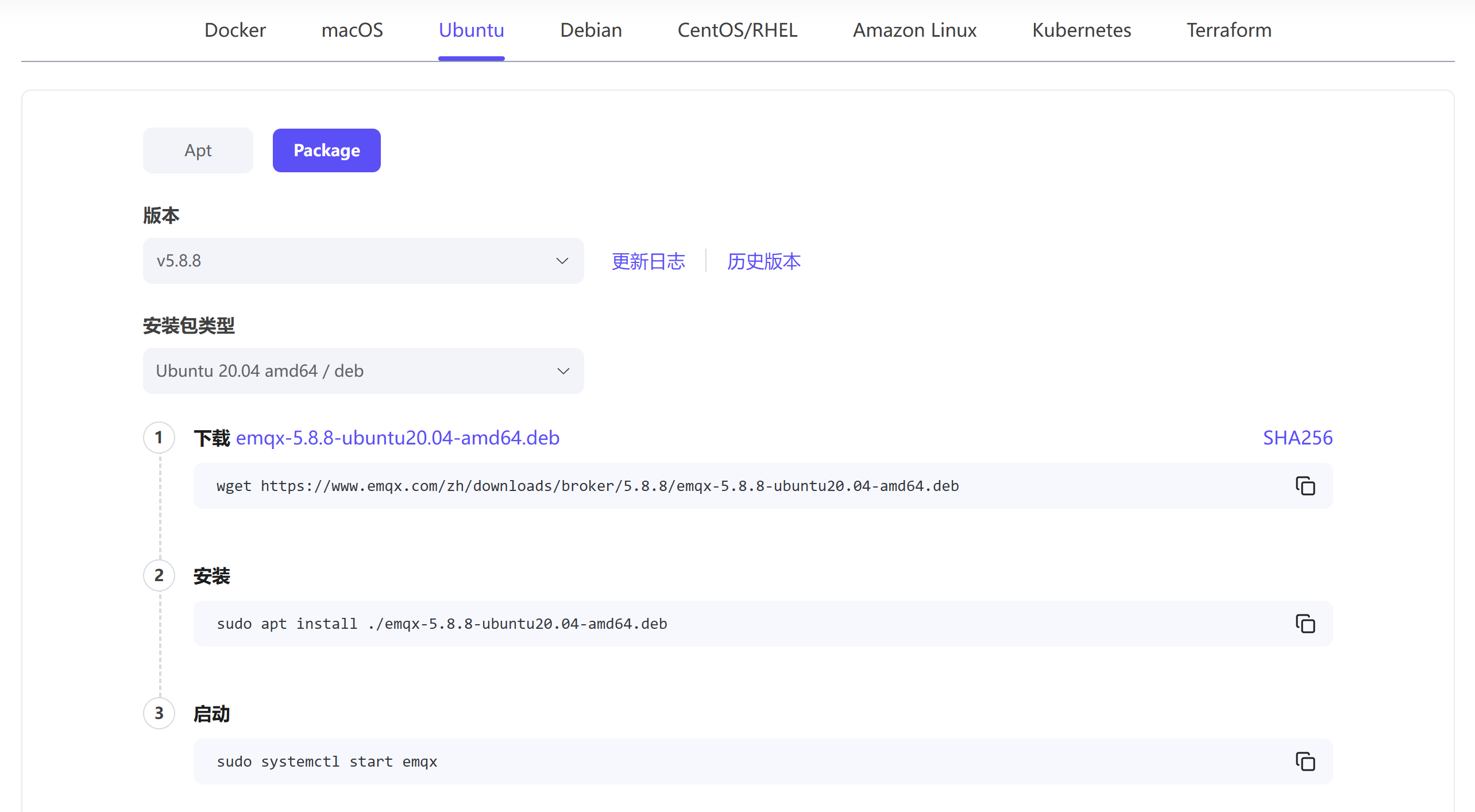This screenshot has height=812, width=1475.
Task: Switch to the Docker tab
Action: (x=235, y=30)
